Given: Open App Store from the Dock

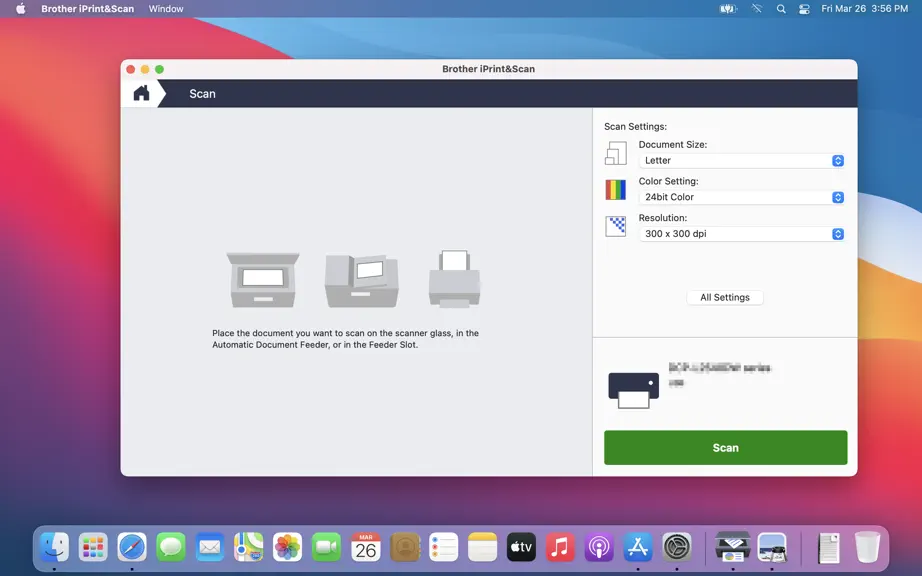Looking at the screenshot, I should coord(638,547).
